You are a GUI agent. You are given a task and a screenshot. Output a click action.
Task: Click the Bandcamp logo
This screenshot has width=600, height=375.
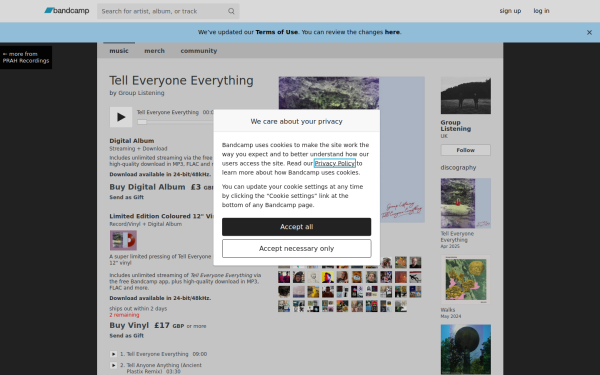(67, 11)
